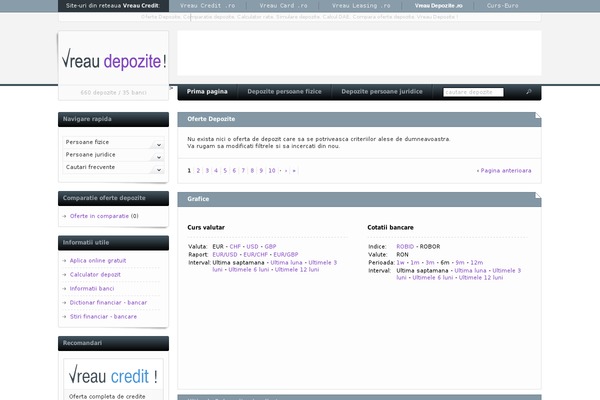Screen dimensions: 600x400
Task: Go to pagination page 5
Action: click(225, 171)
